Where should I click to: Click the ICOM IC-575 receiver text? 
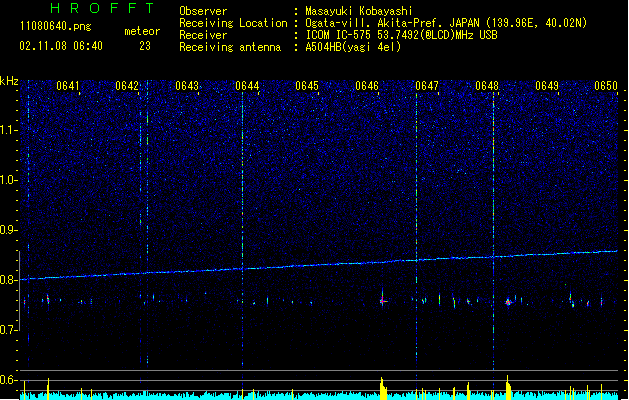pyautogui.click(x=401, y=35)
